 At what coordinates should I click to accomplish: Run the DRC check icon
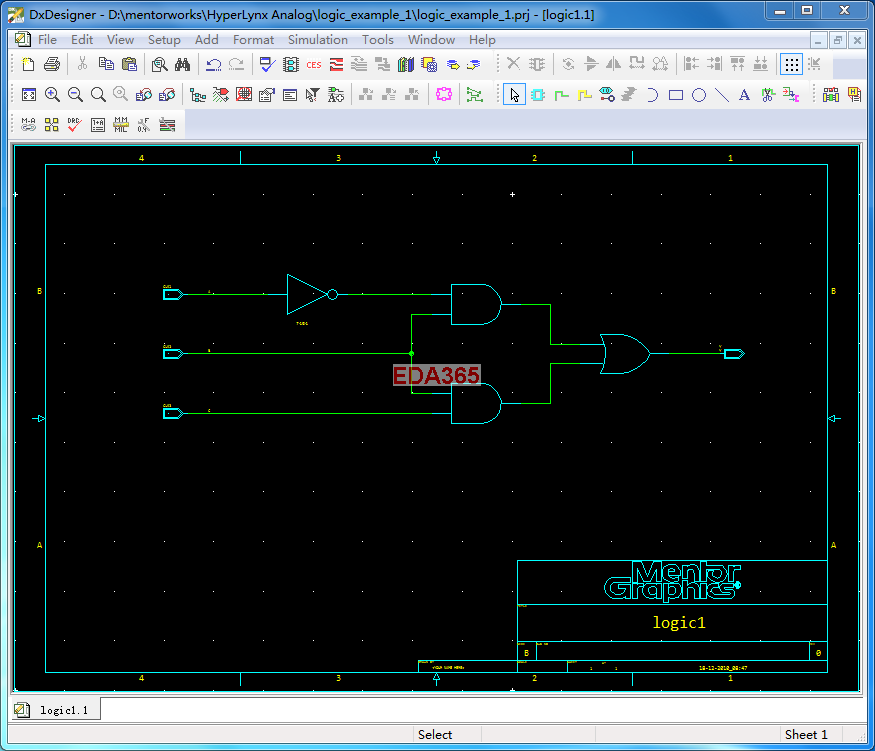(x=75, y=125)
